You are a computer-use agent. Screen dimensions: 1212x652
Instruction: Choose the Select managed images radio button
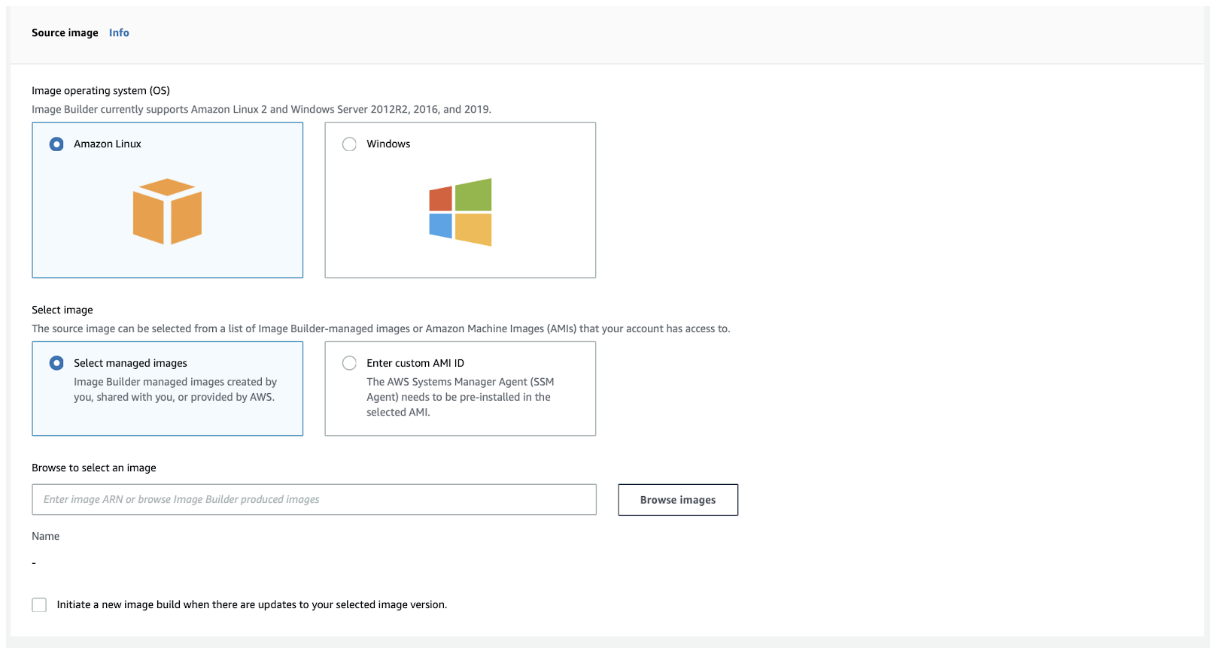(57, 363)
